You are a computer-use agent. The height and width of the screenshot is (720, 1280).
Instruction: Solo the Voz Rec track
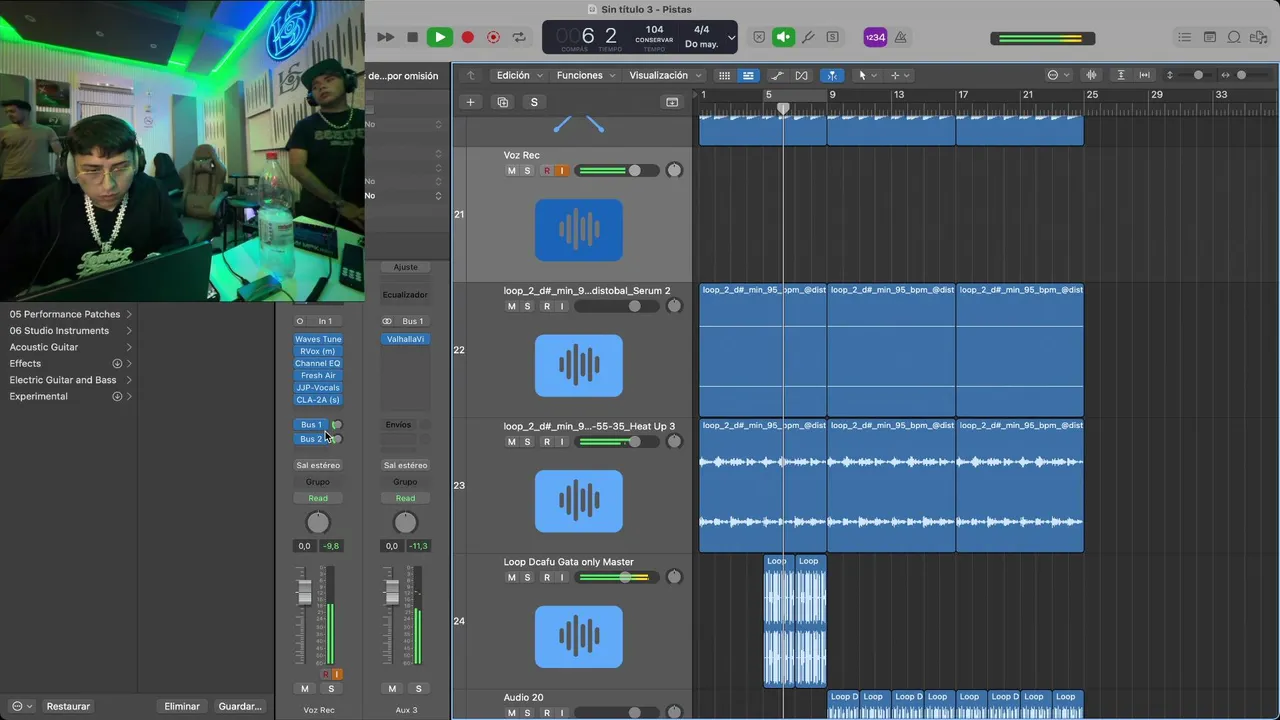pyautogui.click(x=527, y=171)
